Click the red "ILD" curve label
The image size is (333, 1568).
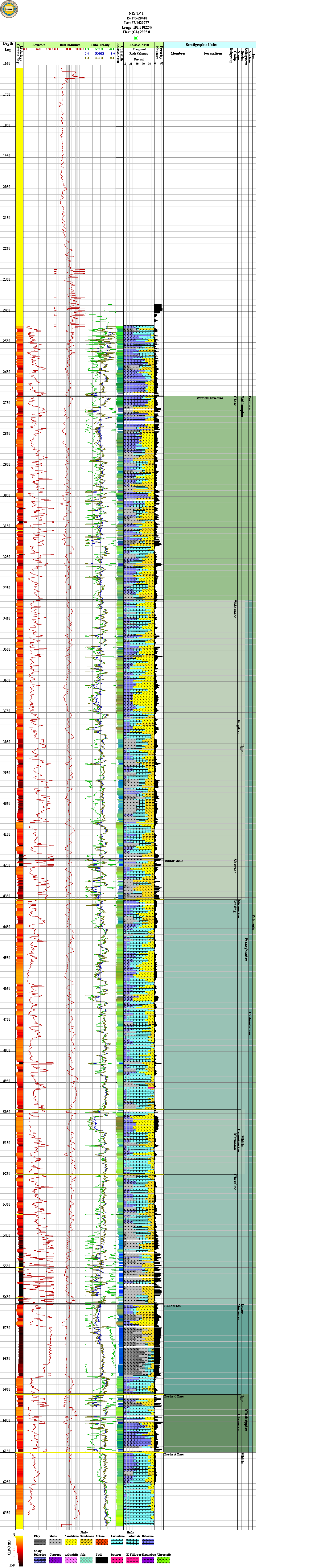coord(69,49)
